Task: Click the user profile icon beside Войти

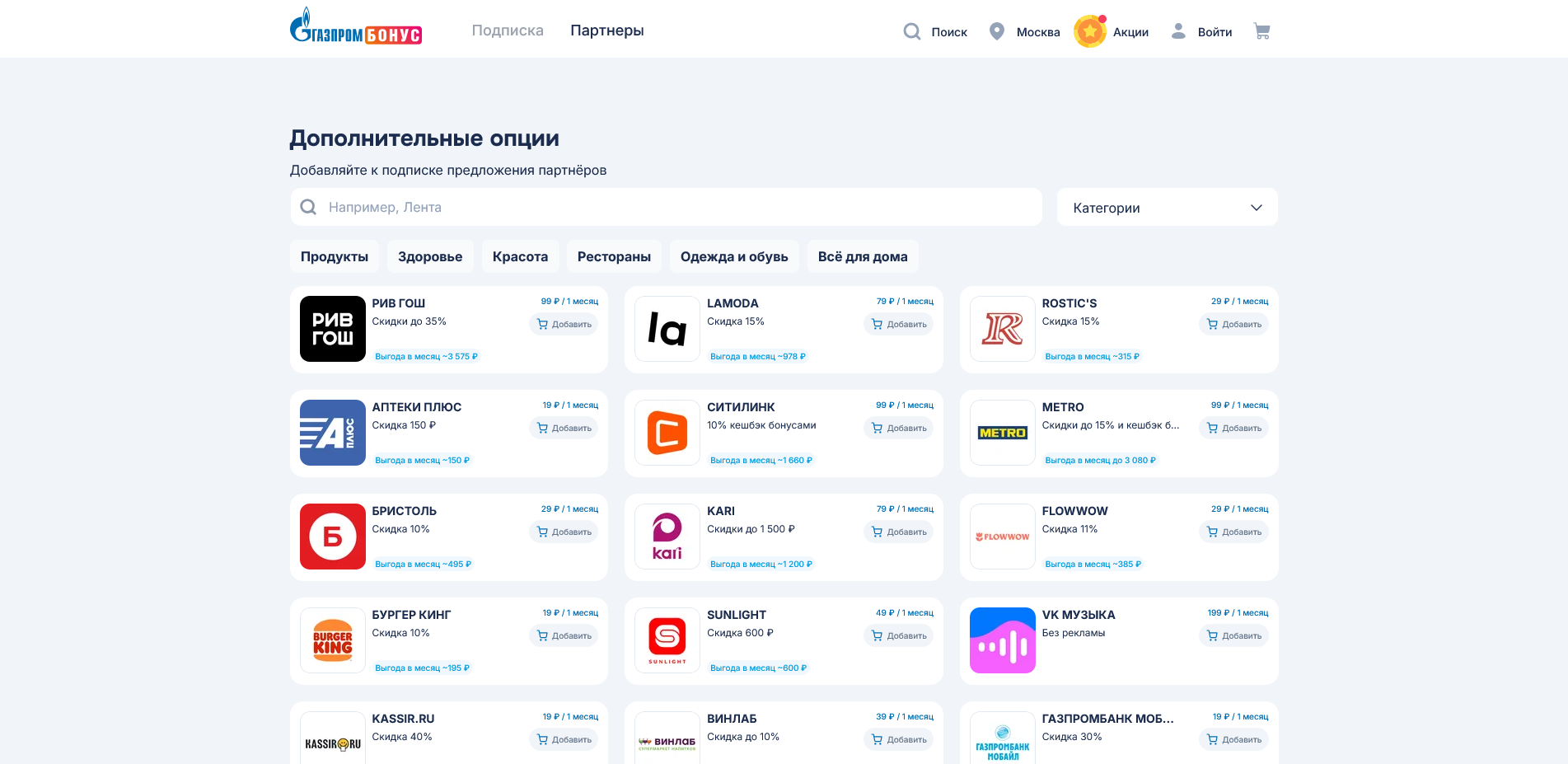Action: click(x=1178, y=30)
